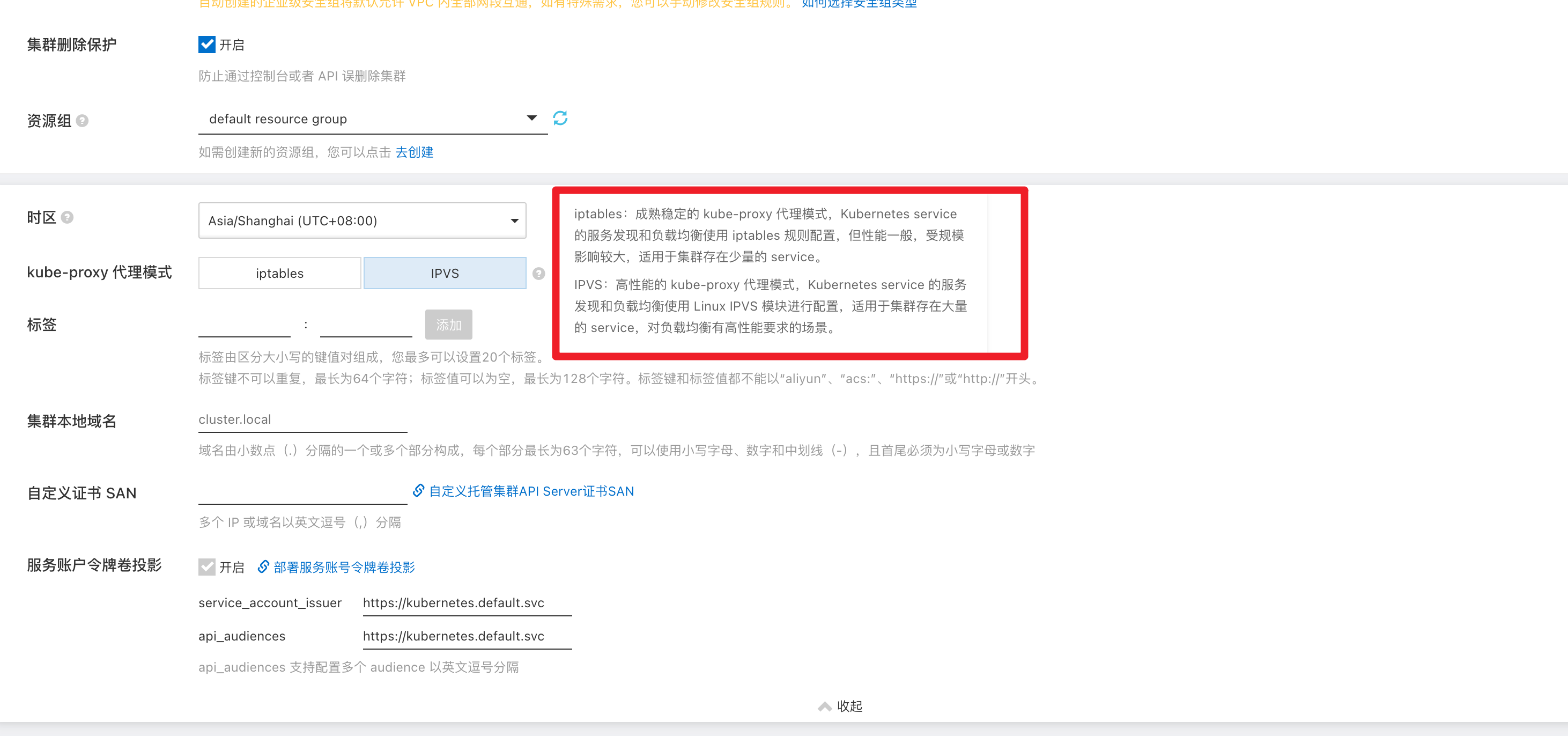This screenshot has height=736, width=1568.
Task: Click the 自定义证书 SAN input field
Action: point(302,492)
